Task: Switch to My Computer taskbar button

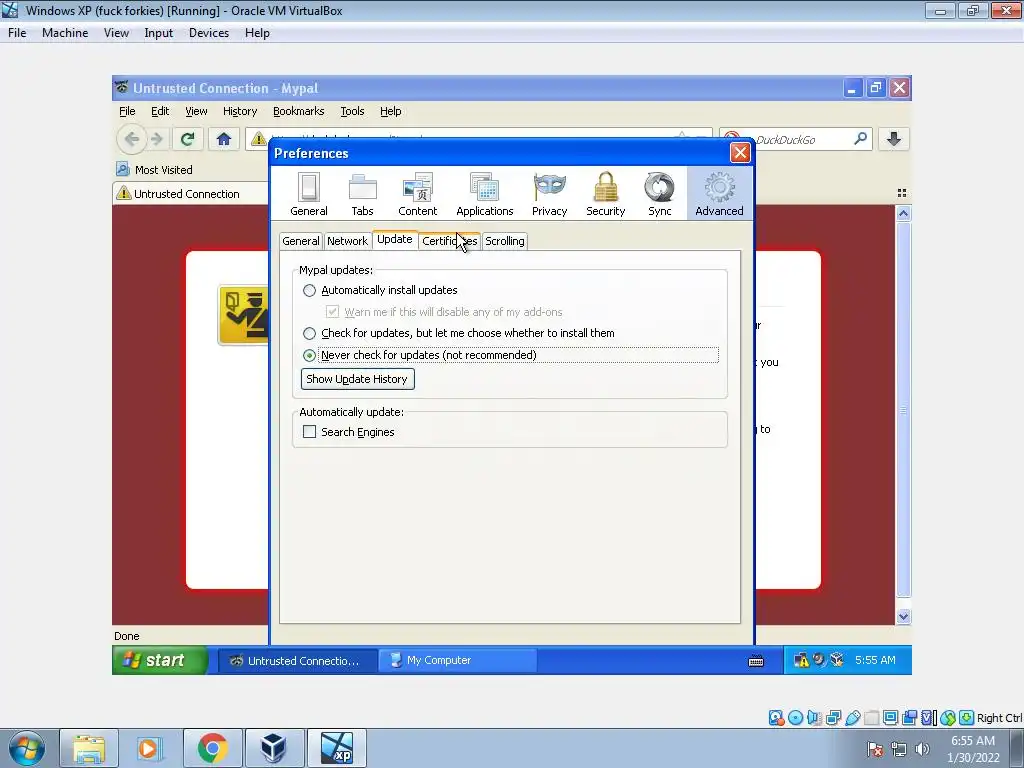Action: pyautogui.click(x=457, y=660)
